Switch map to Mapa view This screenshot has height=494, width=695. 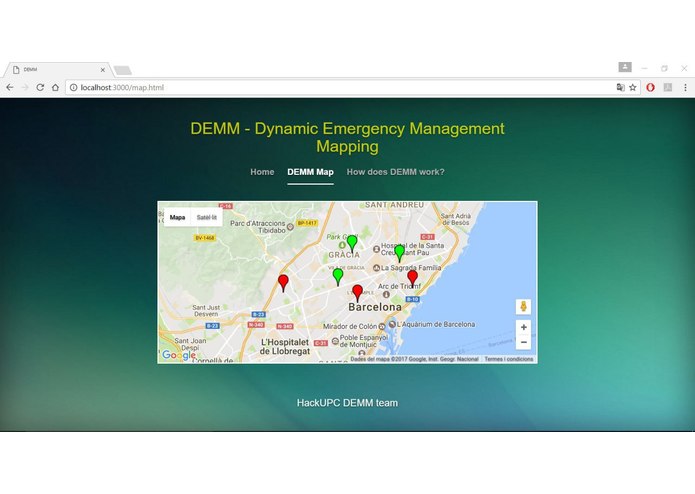click(x=177, y=218)
